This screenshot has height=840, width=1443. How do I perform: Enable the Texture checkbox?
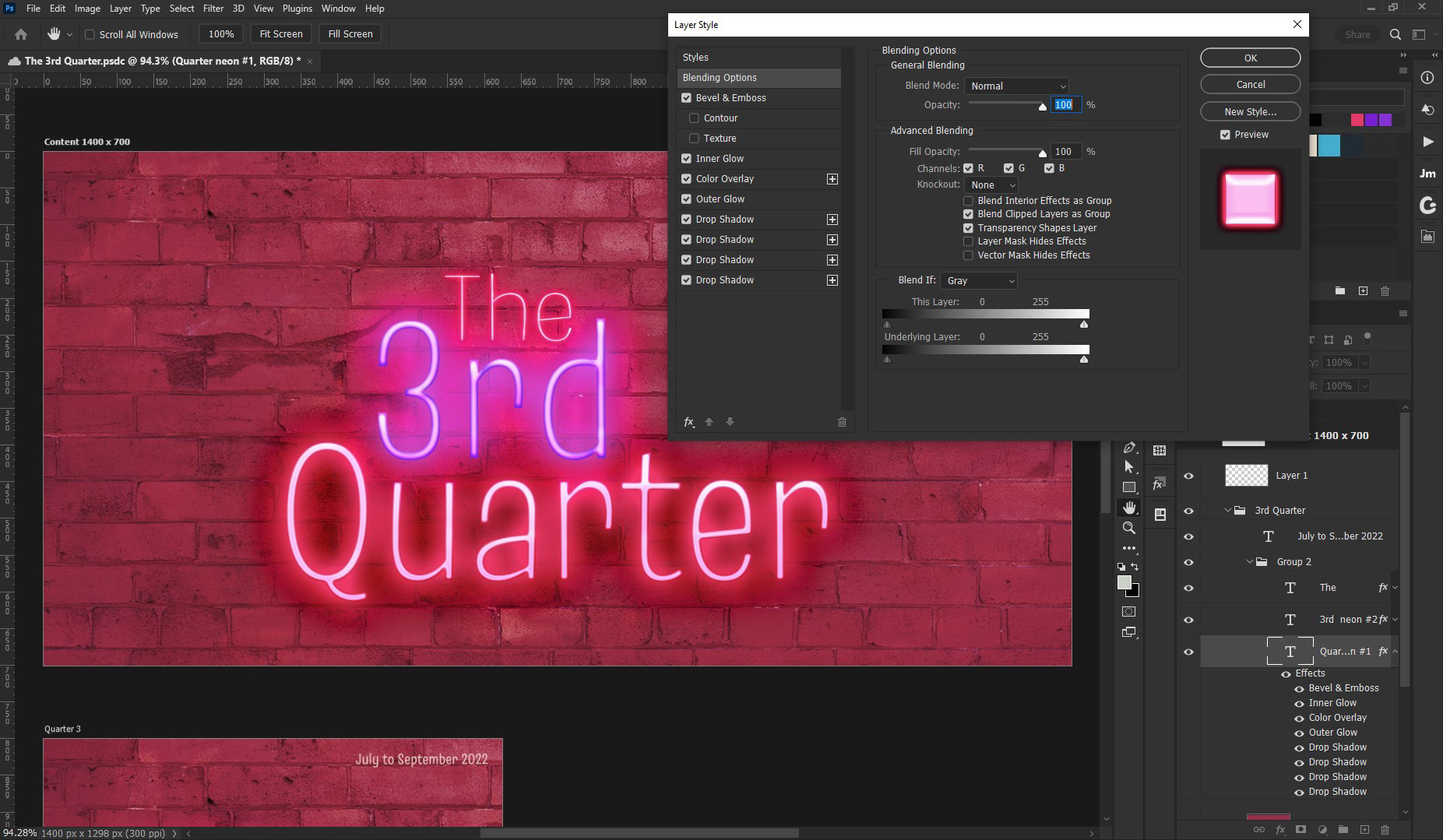tap(694, 139)
